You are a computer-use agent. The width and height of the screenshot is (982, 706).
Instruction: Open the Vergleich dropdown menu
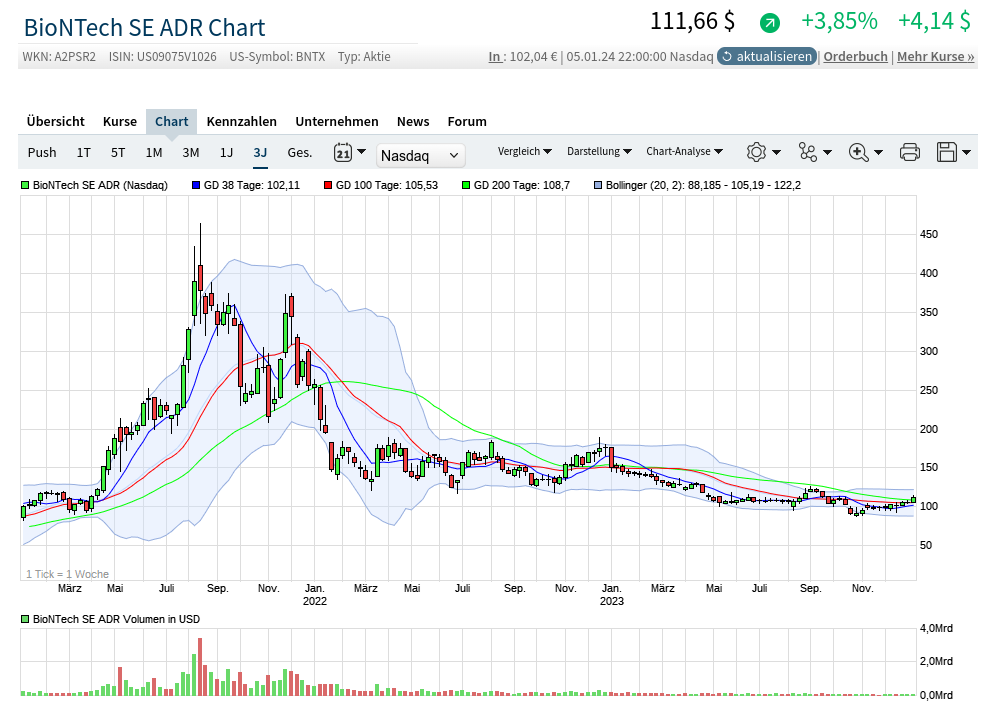click(x=524, y=151)
